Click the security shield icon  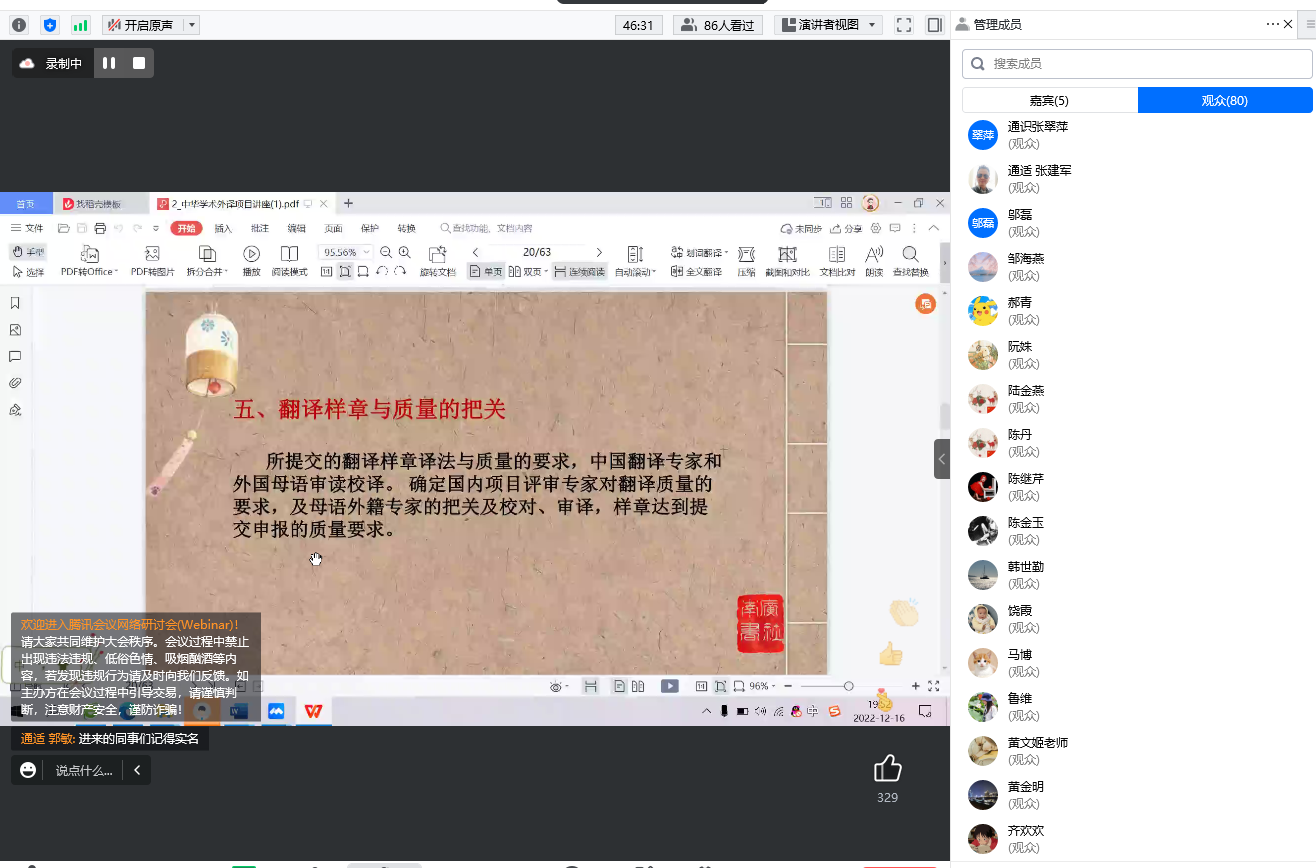point(50,25)
